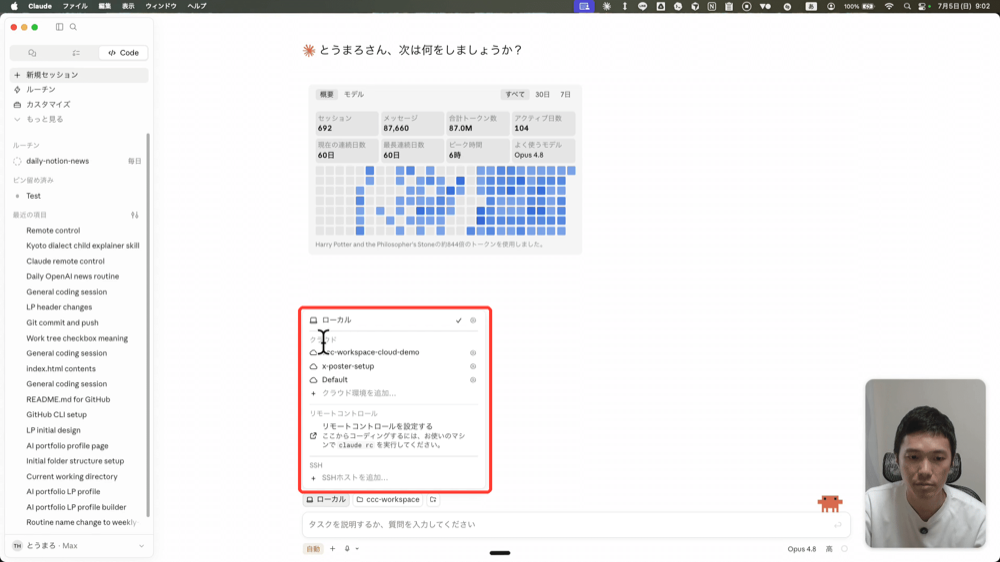Viewport: 1000px width, 562px height.
Task: Click the microphone icon
Action: click(347, 549)
